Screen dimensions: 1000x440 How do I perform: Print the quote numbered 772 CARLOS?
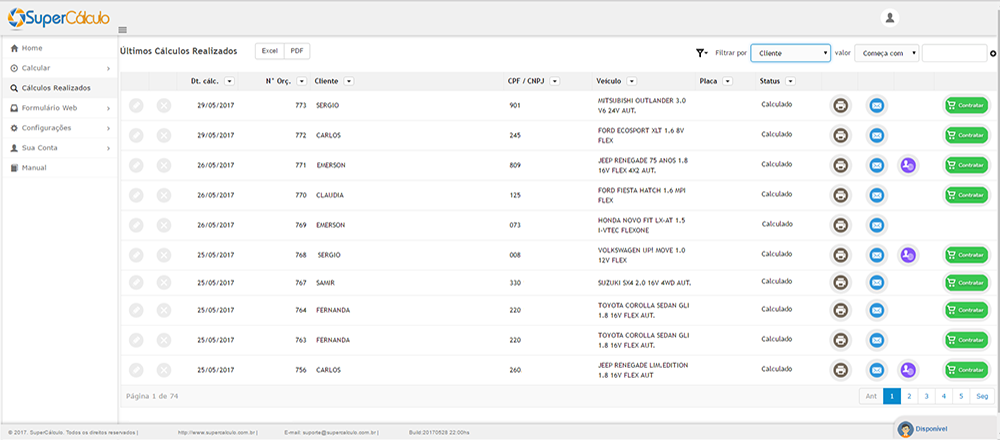click(x=841, y=135)
